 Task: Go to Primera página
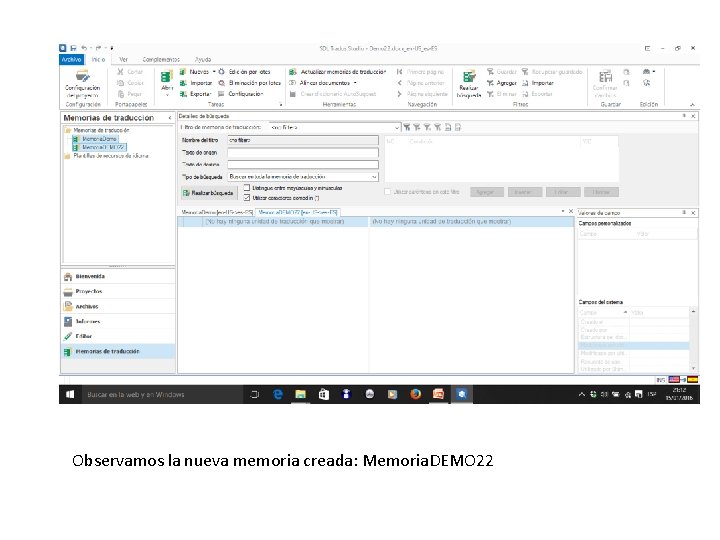pyautogui.click(x=420, y=72)
